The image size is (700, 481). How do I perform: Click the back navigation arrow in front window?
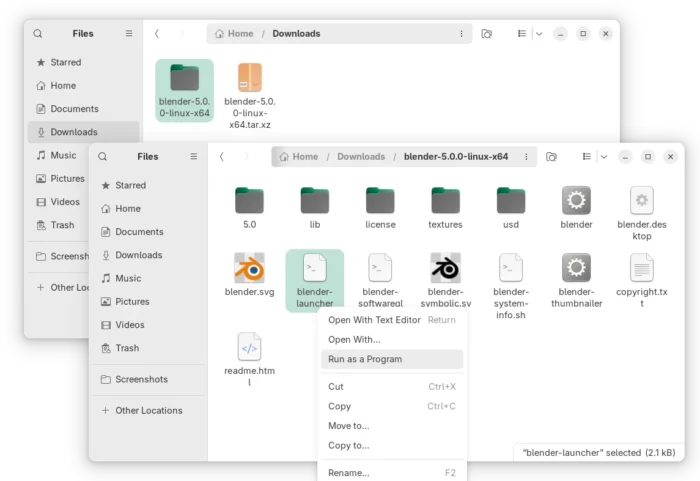pos(221,156)
